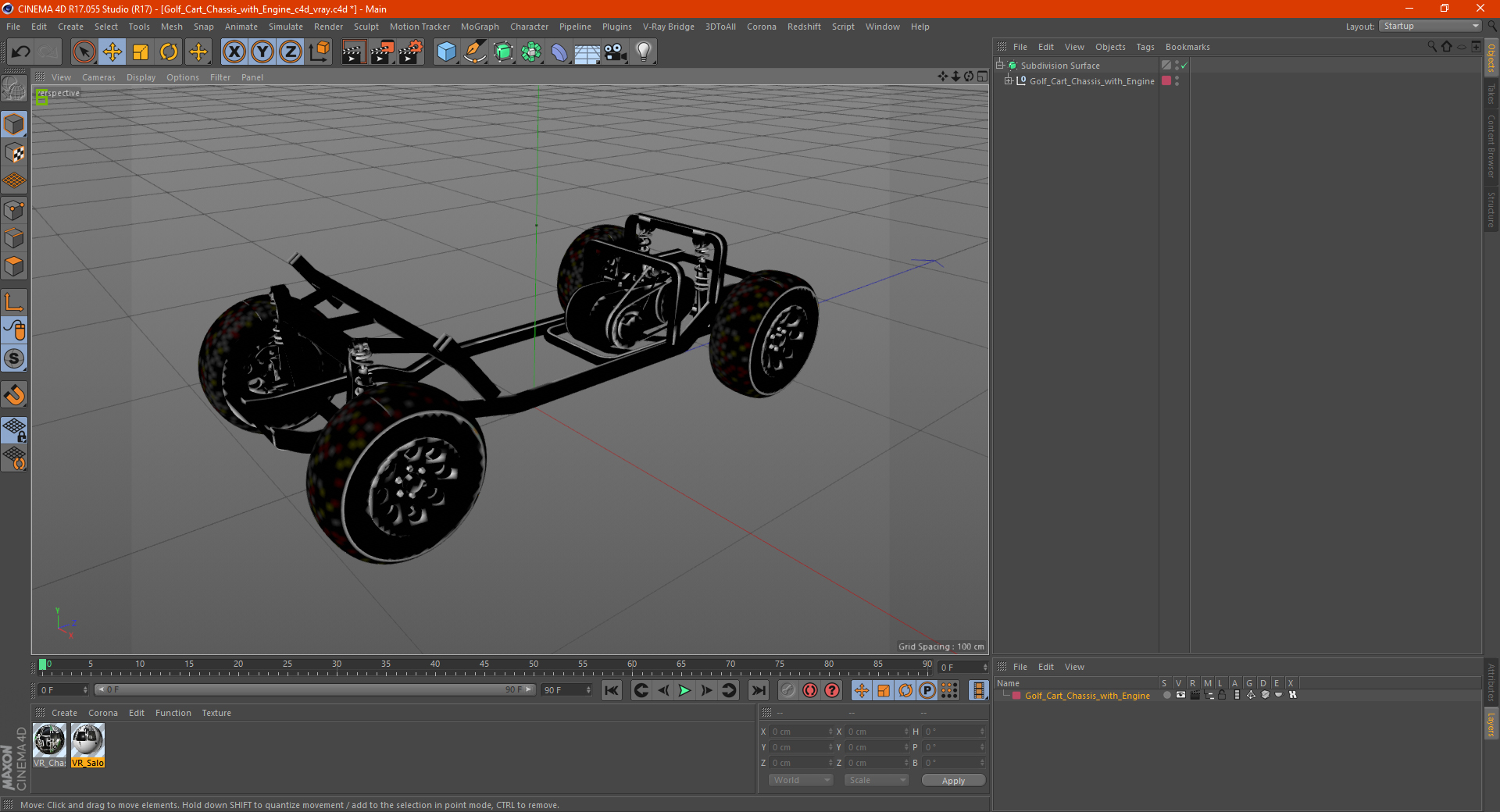
Task: Open the Layout Startup dropdown
Action: tap(1430, 27)
